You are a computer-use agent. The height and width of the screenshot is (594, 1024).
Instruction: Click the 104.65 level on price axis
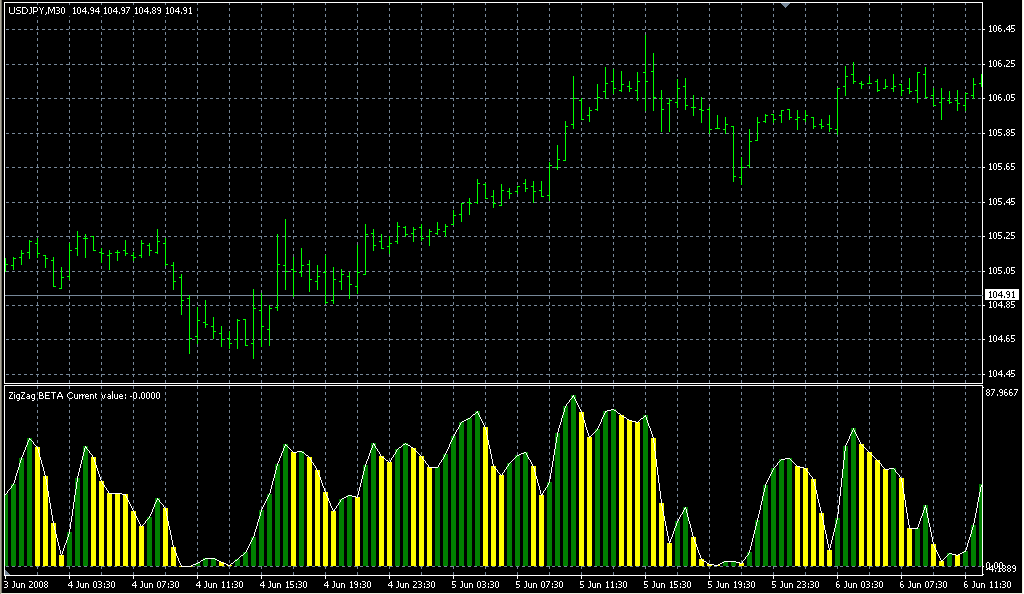(1001, 340)
